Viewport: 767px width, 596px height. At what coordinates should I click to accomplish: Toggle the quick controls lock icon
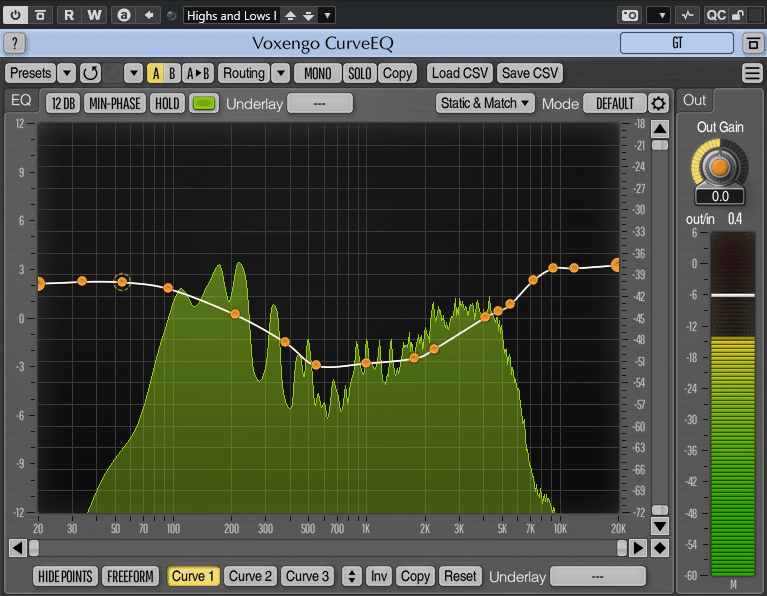(x=738, y=15)
